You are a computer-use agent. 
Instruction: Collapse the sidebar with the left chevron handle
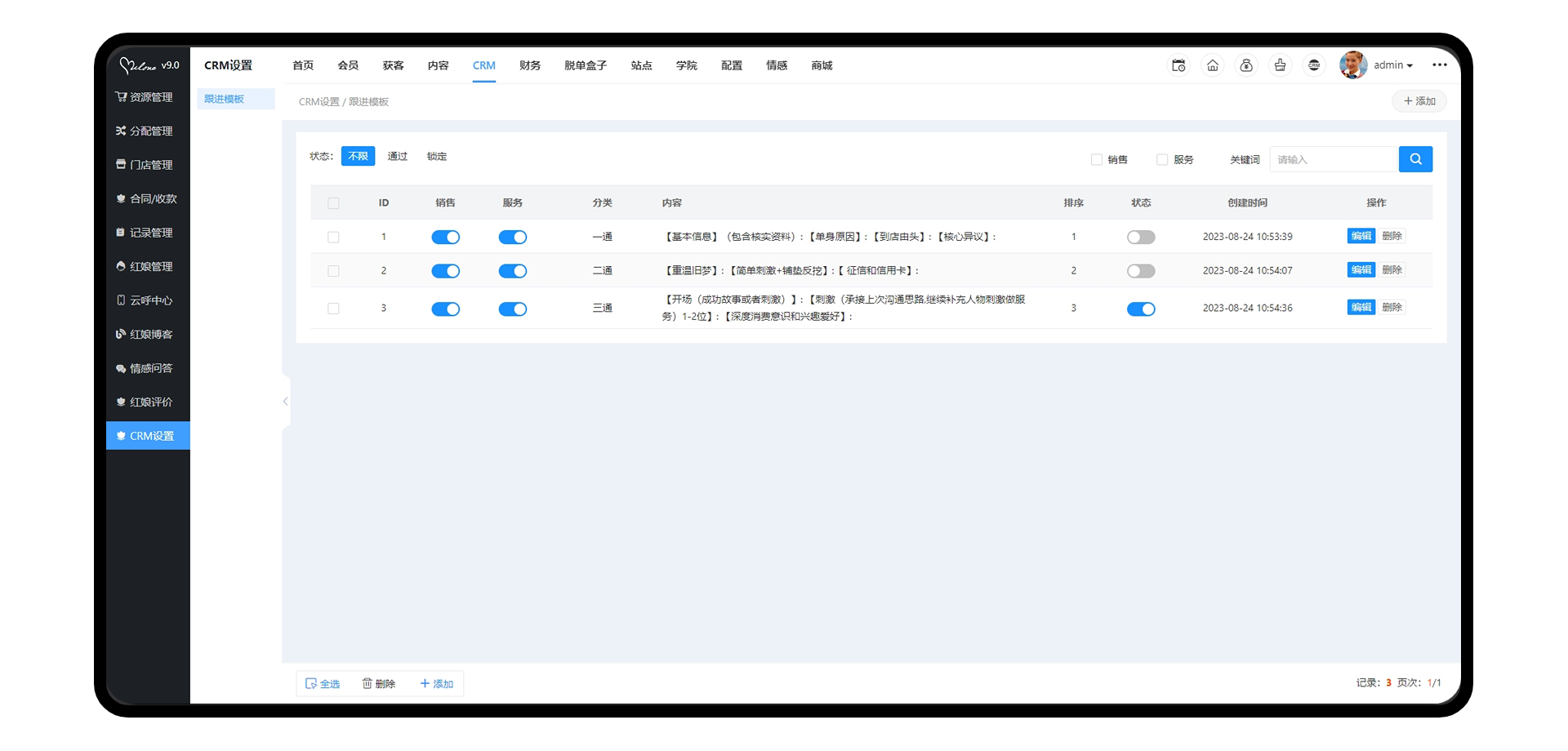point(285,401)
